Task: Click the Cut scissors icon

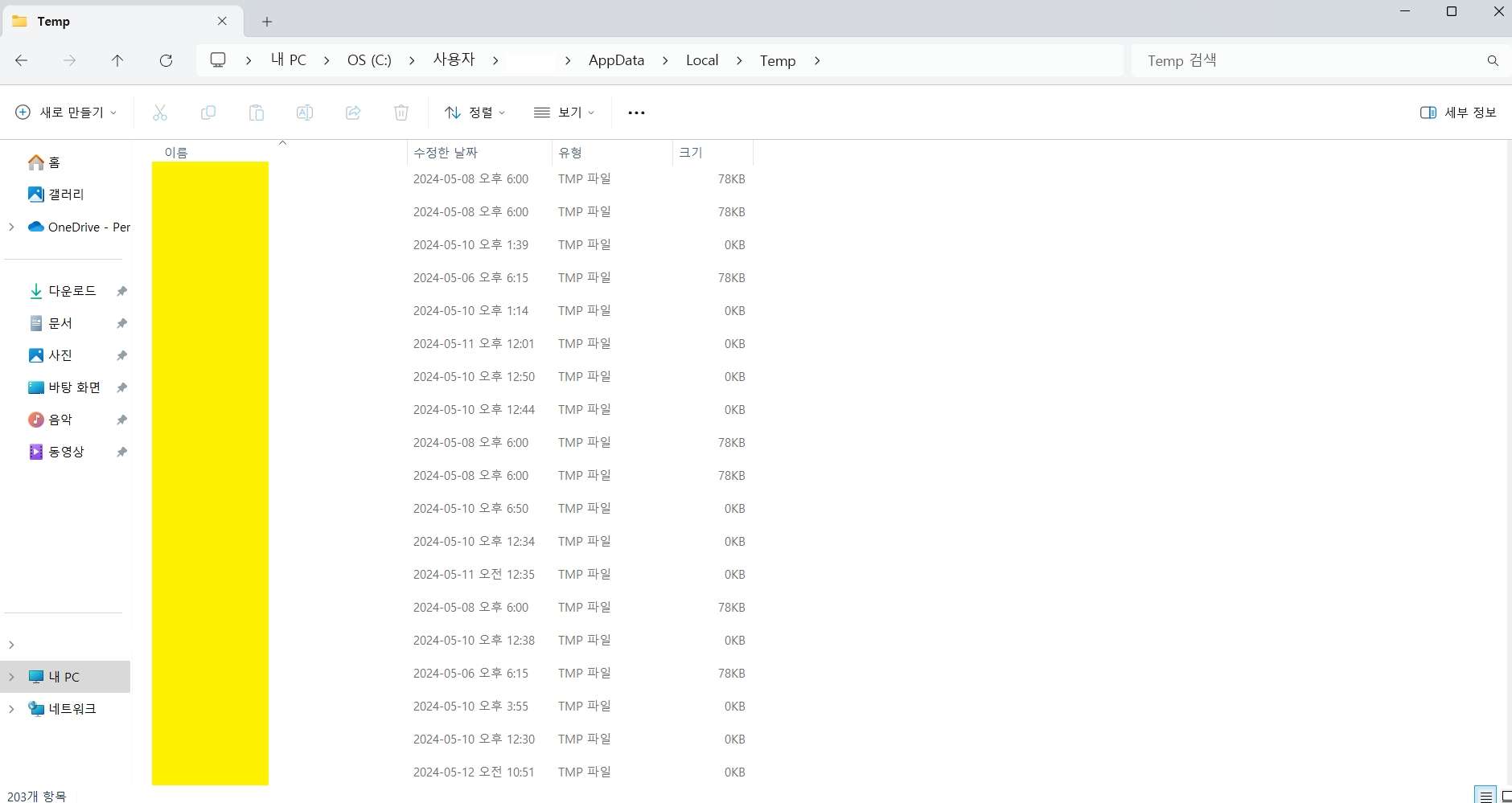Action: pos(160,113)
